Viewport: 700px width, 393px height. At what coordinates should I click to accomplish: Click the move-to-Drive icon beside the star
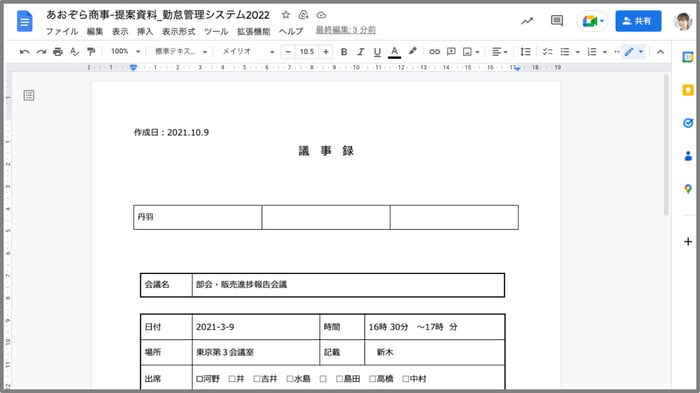tap(304, 15)
